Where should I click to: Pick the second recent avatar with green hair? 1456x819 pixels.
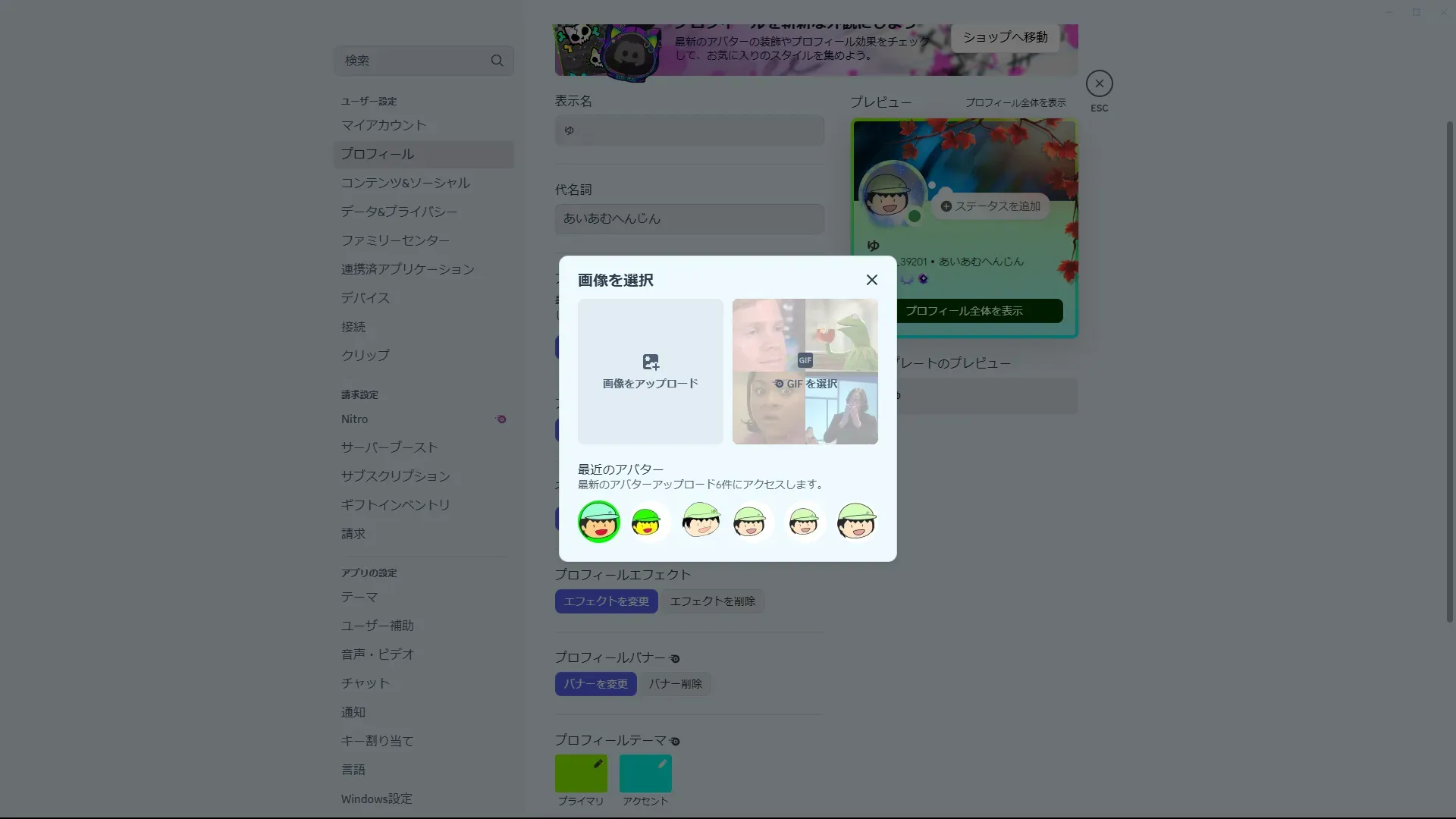pyautogui.click(x=647, y=522)
